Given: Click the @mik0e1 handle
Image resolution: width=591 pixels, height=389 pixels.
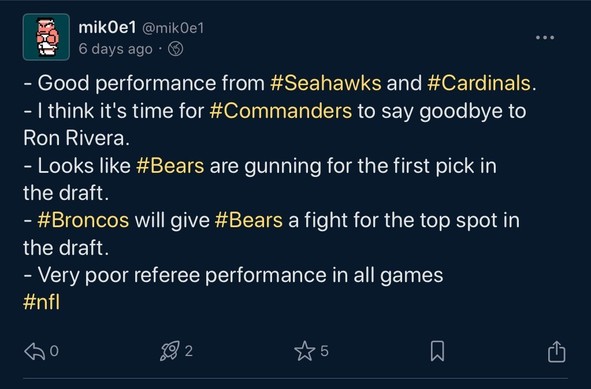Looking at the screenshot, I should pyautogui.click(x=173, y=28).
